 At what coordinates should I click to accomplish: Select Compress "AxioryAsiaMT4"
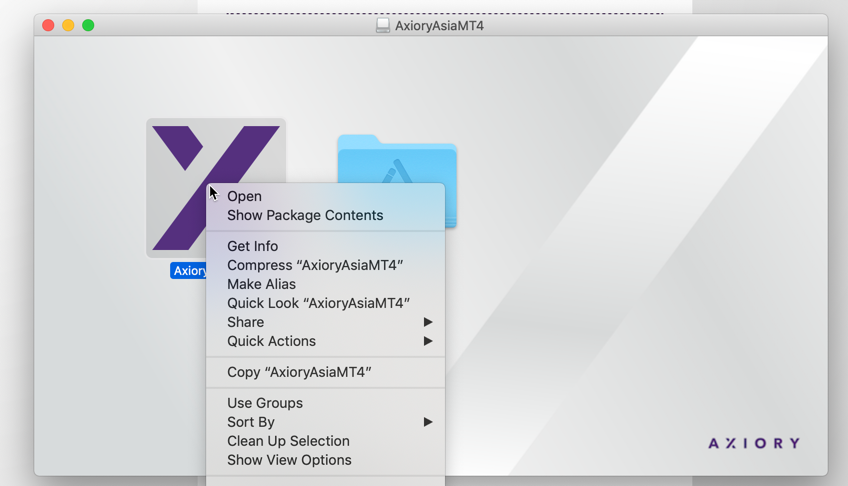(x=326, y=265)
